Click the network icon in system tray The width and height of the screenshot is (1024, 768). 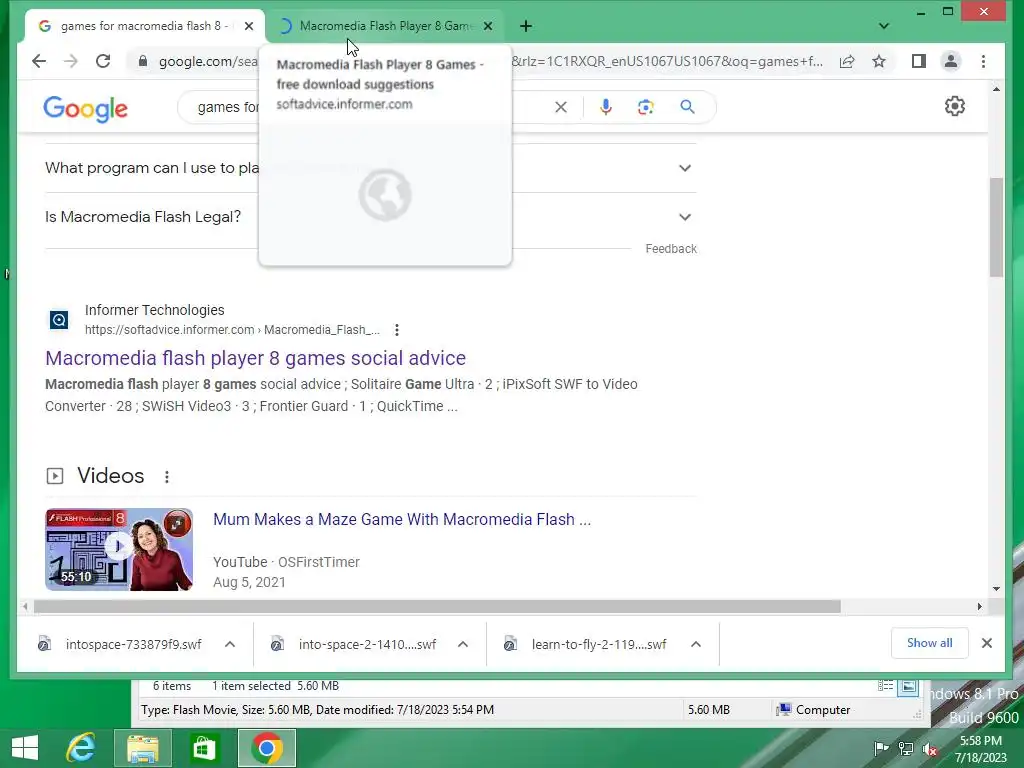906,748
